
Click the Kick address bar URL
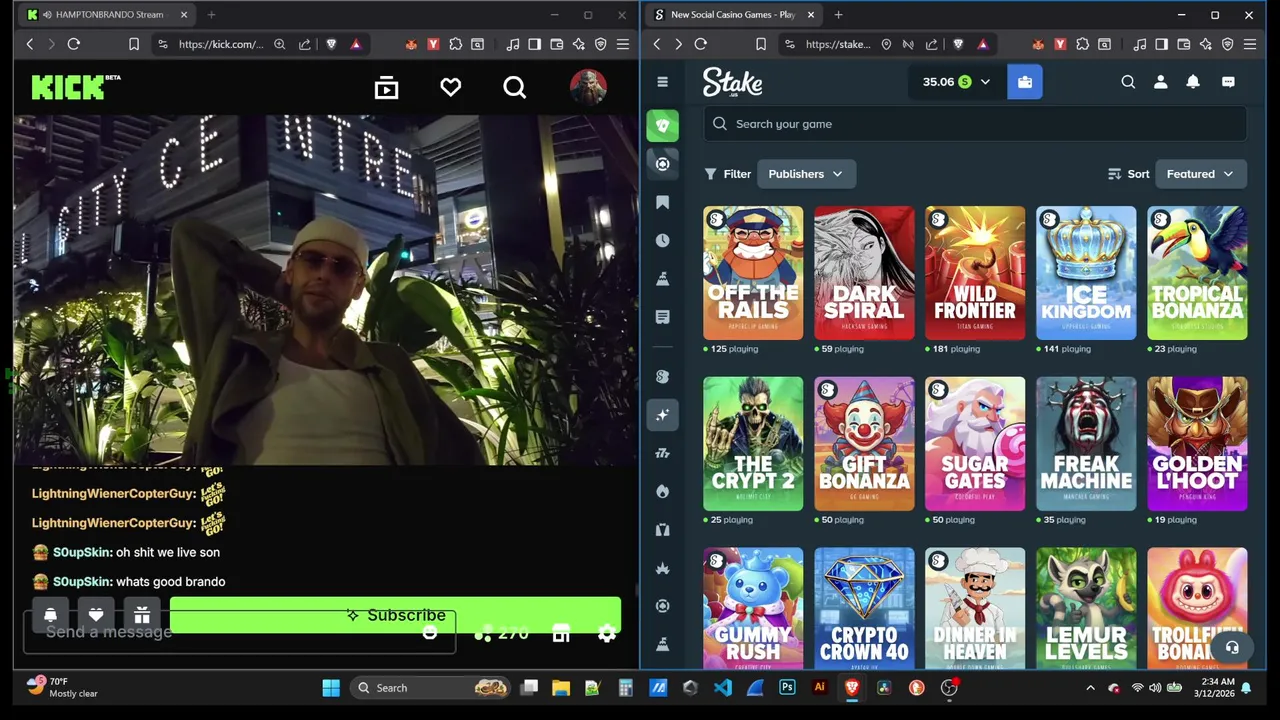(x=221, y=44)
